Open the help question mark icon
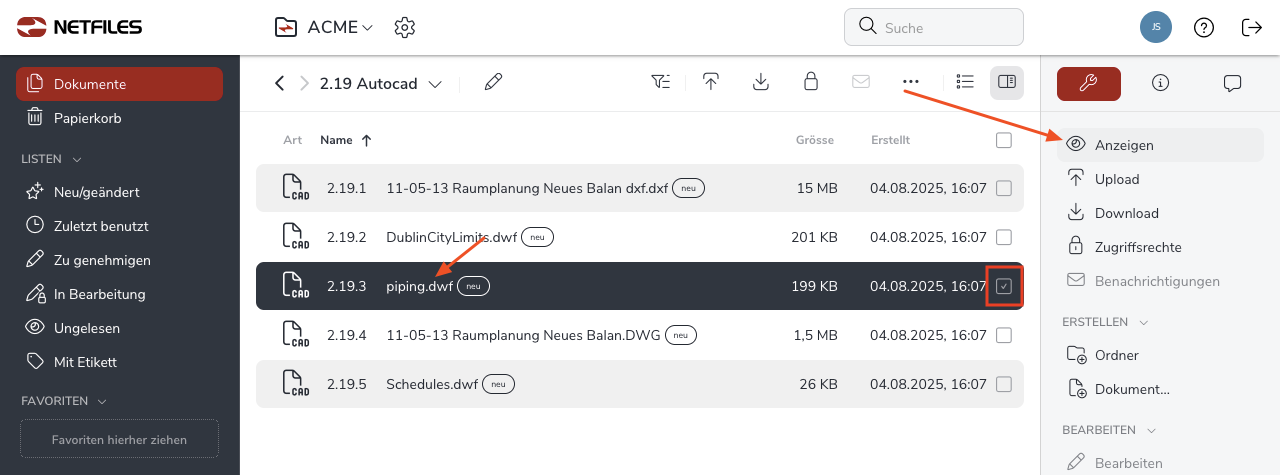This screenshot has height=475, width=1280. pyautogui.click(x=1204, y=27)
